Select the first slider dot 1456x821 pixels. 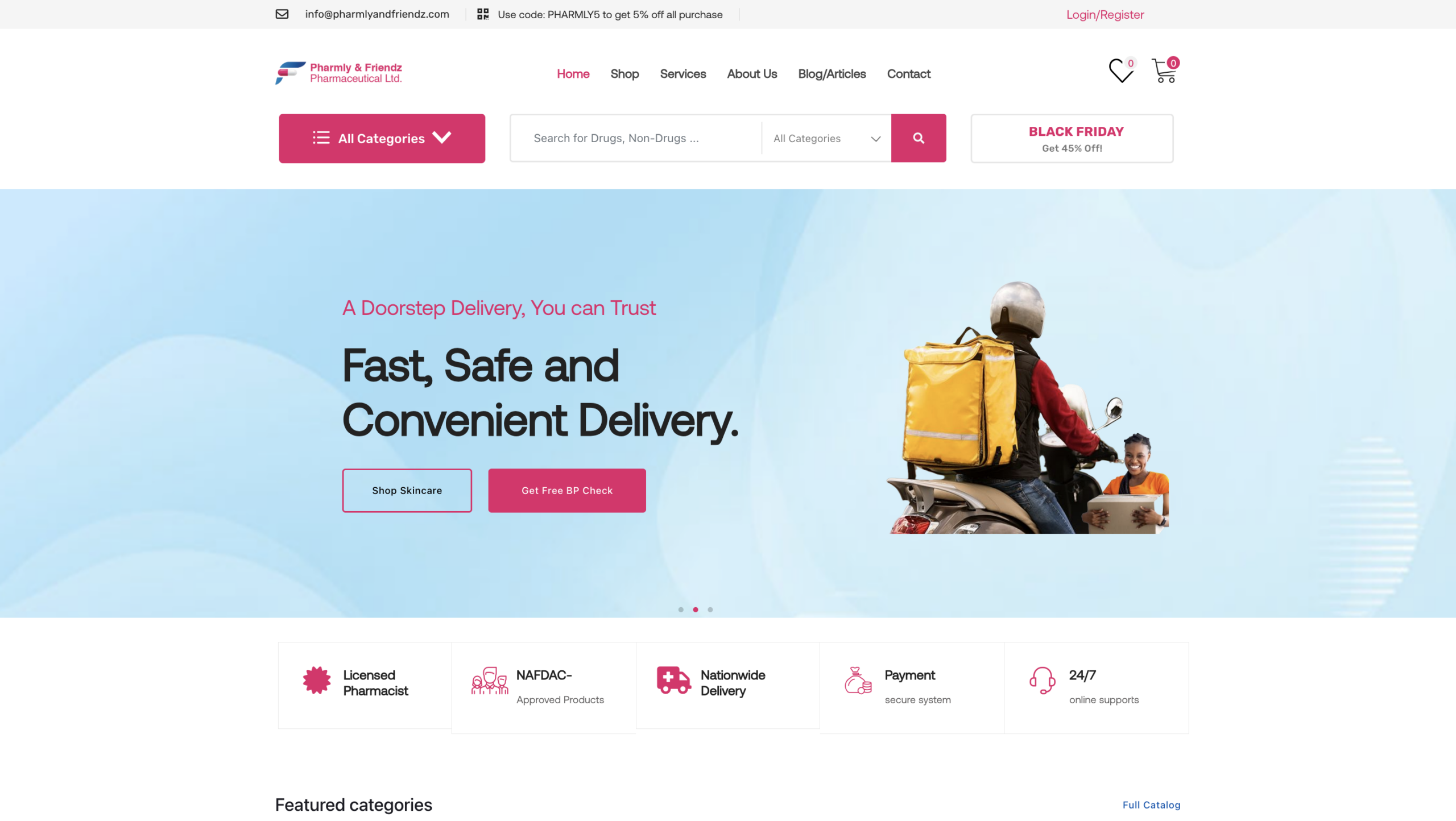click(681, 609)
